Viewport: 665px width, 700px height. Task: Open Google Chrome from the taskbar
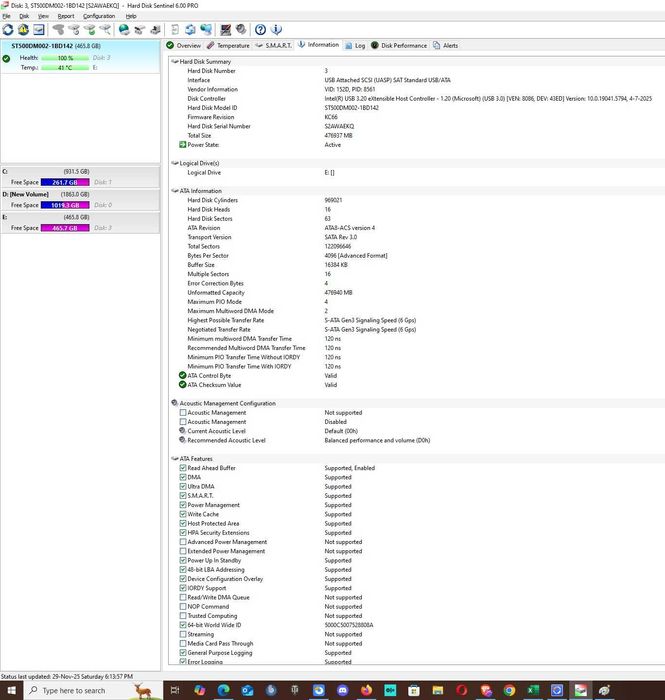(509, 690)
